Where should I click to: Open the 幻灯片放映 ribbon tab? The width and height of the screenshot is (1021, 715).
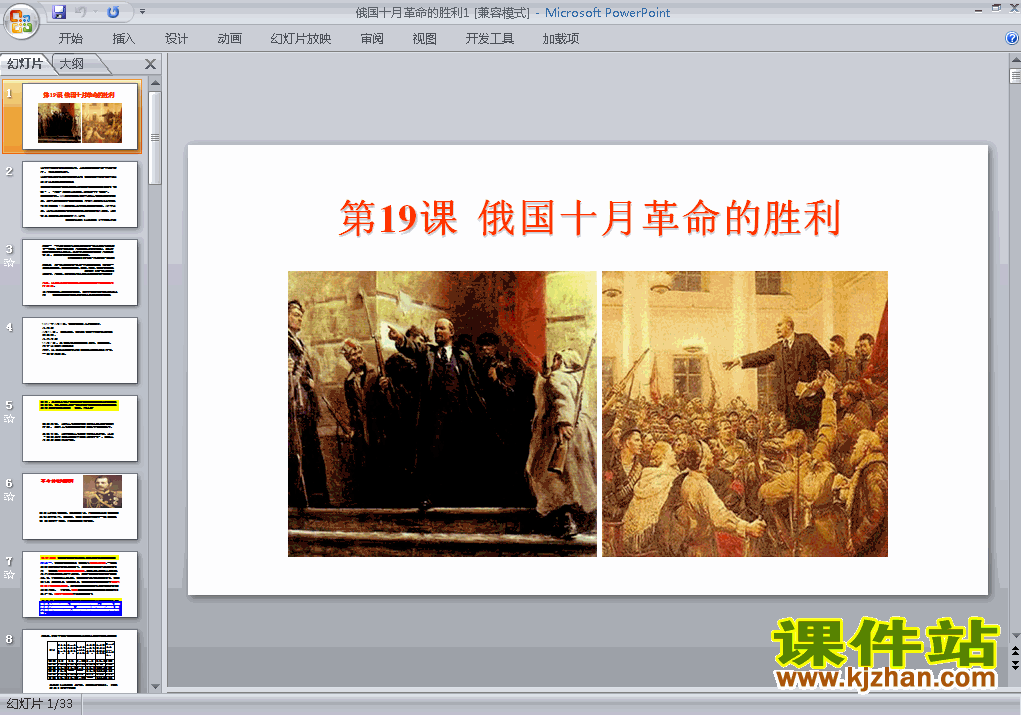(300, 38)
